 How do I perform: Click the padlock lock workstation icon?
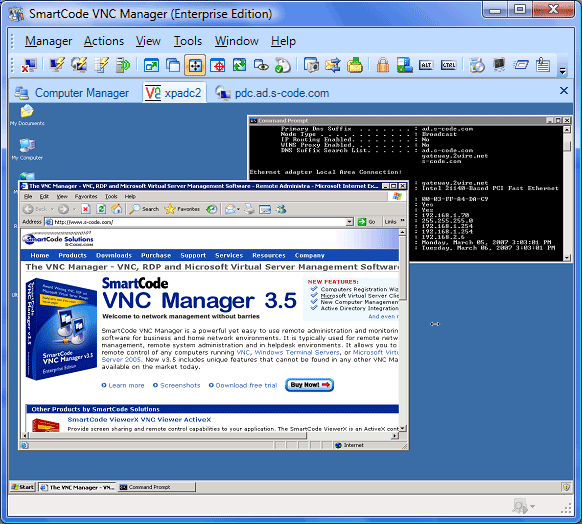pyautogui.click(x=383, y=65)
